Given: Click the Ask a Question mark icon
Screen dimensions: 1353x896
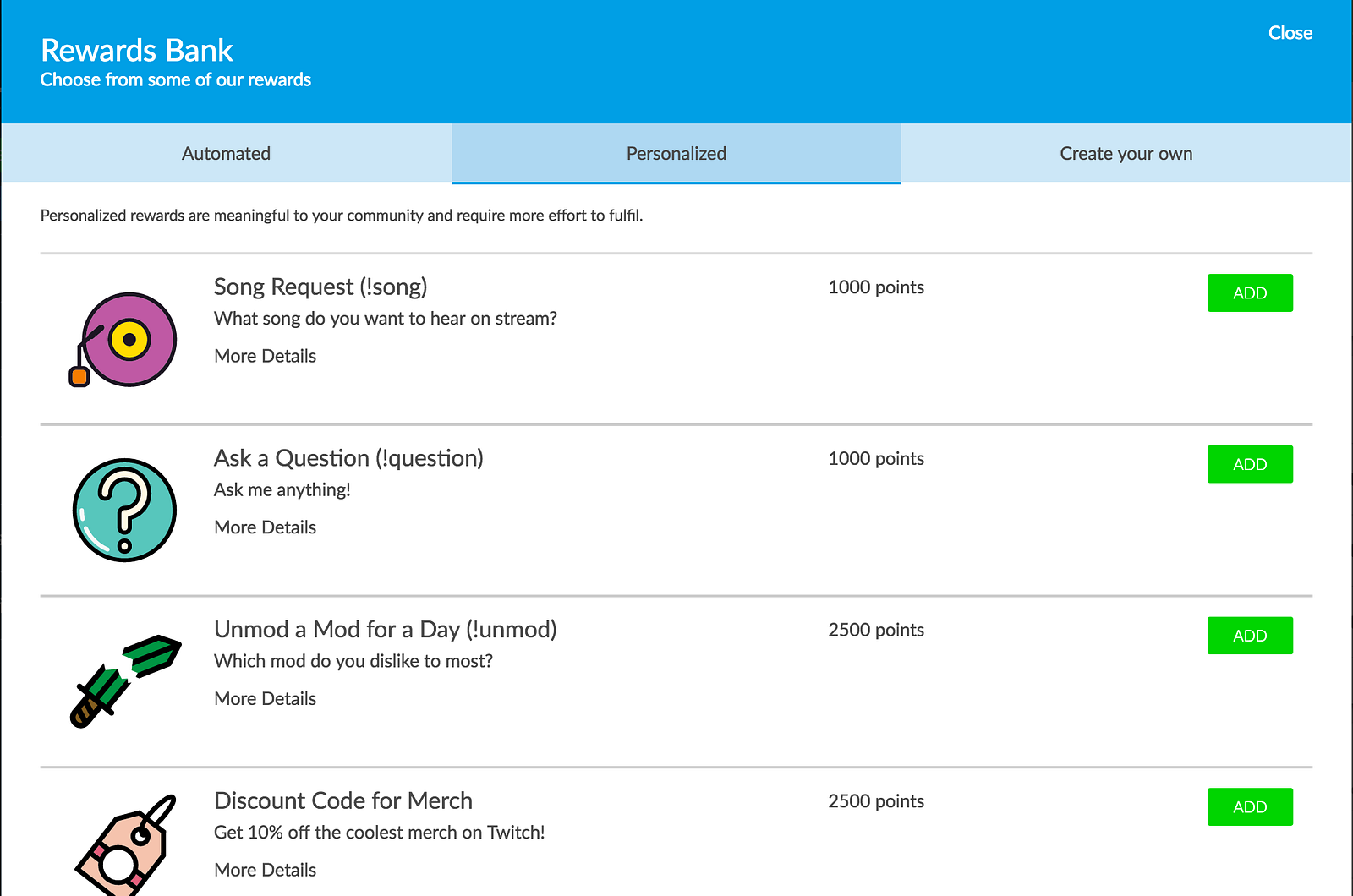Looking at the screenshot, I should coord(124,511).
